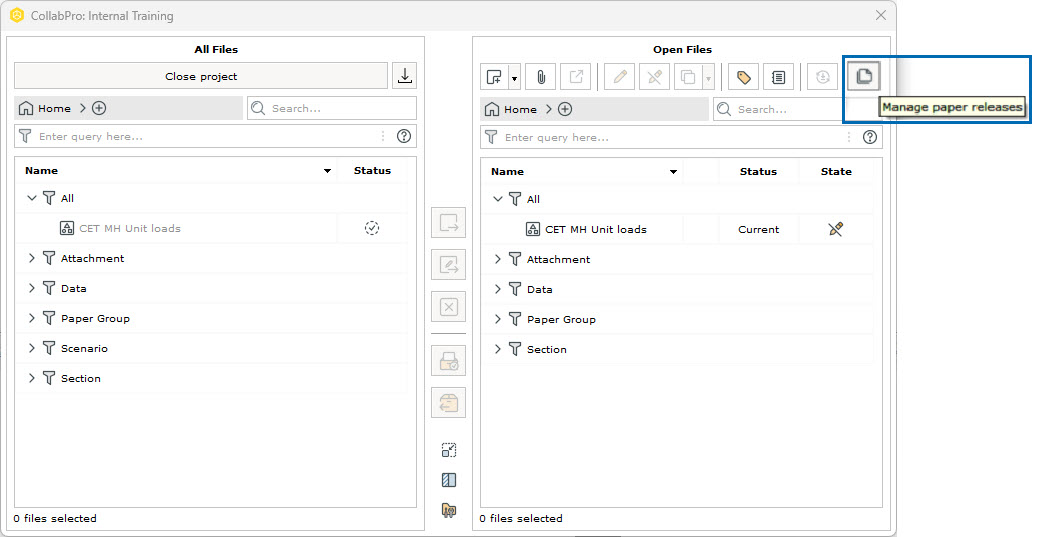Focus the All Files search field

pyautogui.click(x=332, y=108)
